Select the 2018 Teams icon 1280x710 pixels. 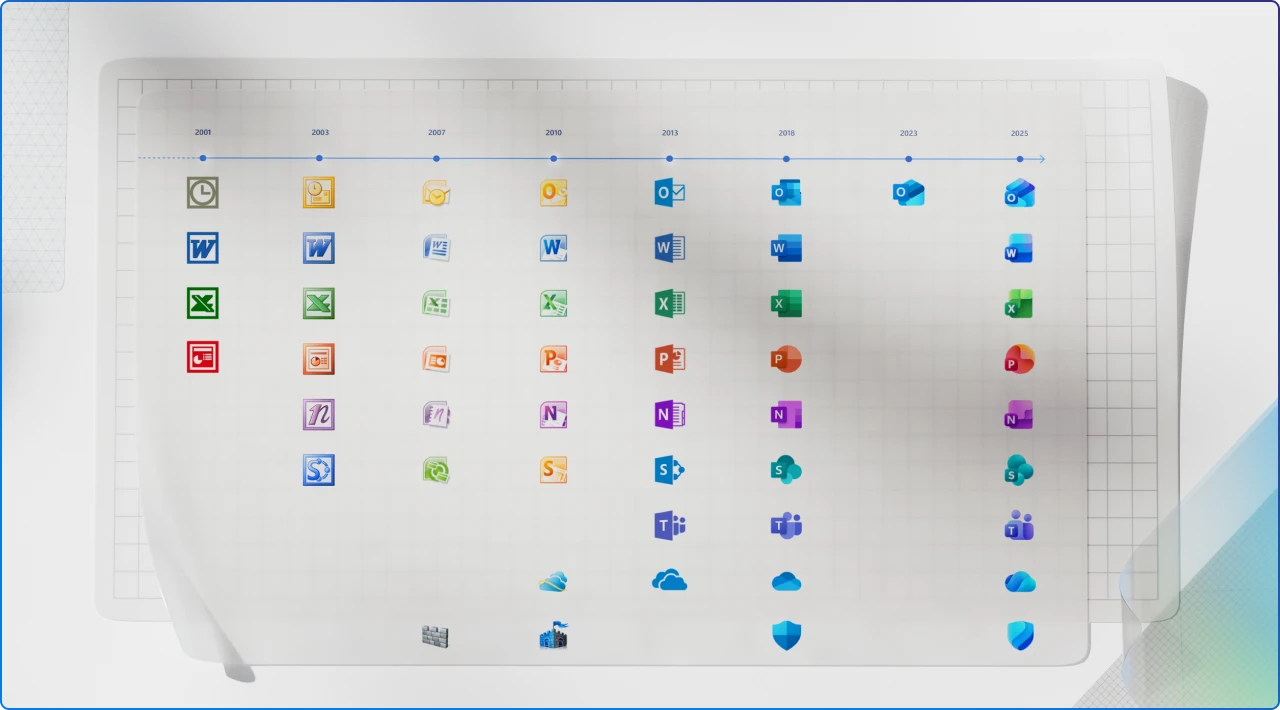click(786, 525)
